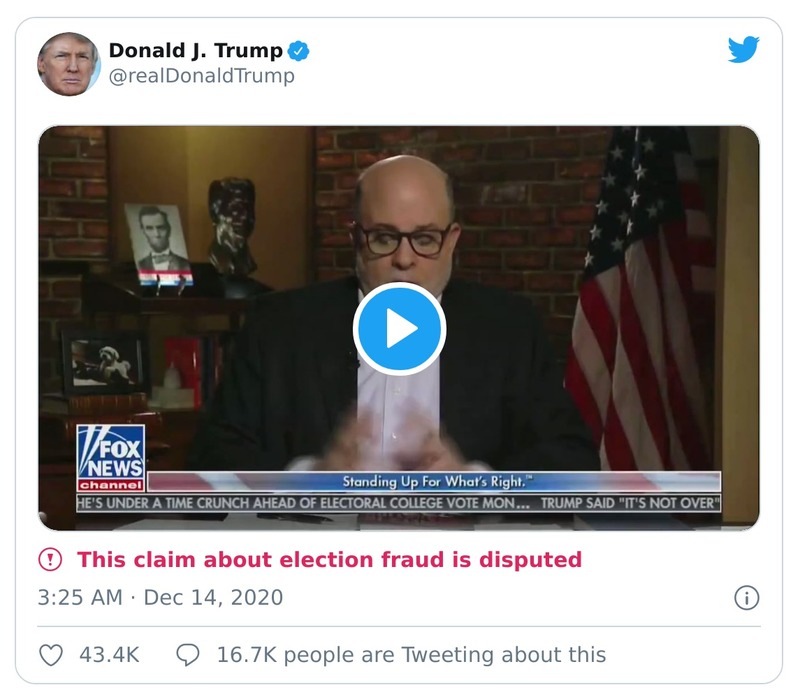800x699 pixels.
Task: Open the tweet info circle icon
Action: click(x=745, y=597)
